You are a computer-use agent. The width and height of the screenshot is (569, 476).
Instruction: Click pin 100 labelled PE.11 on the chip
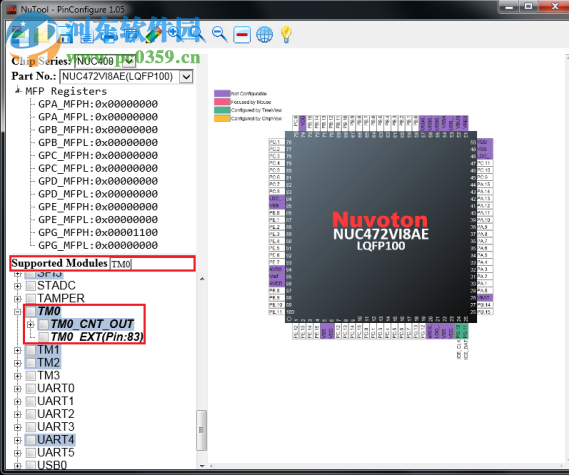tap(277, 312)
